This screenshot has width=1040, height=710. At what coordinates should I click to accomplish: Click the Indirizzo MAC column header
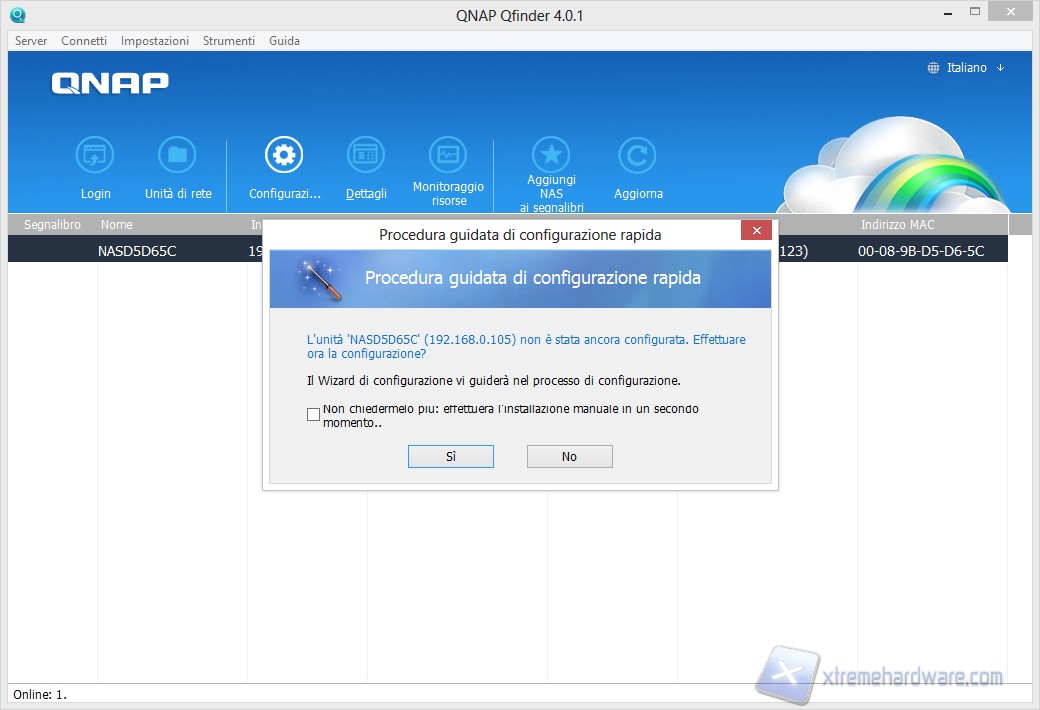pos(897,225)
